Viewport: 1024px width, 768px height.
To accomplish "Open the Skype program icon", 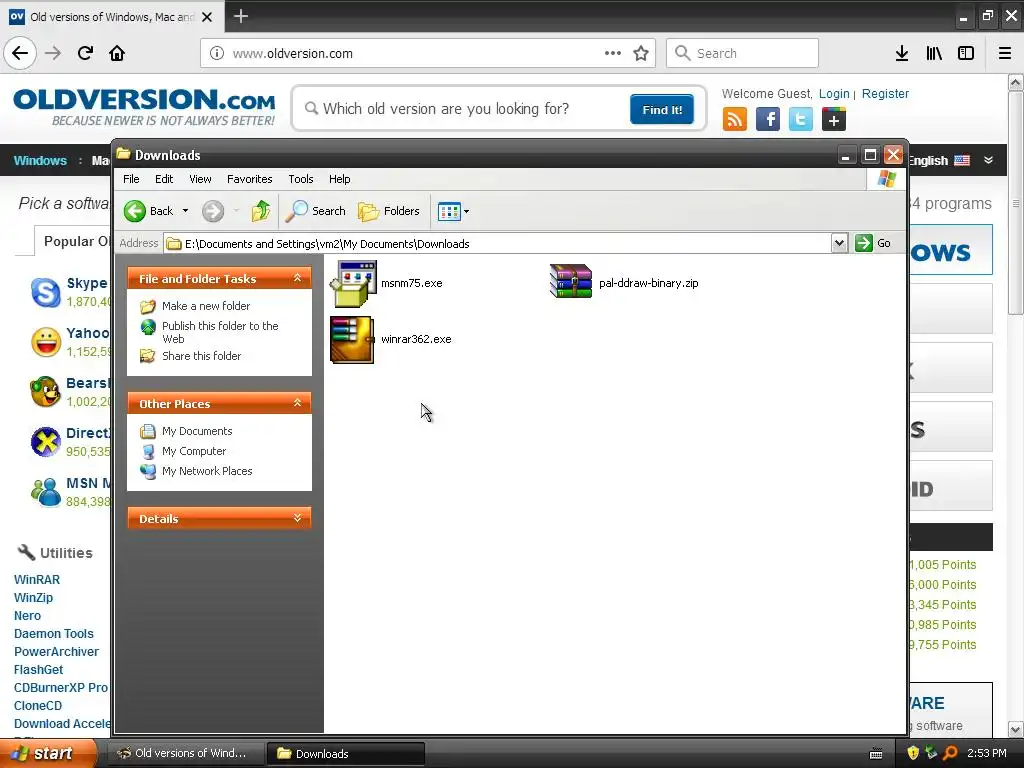I will click(x=46, y=292).
